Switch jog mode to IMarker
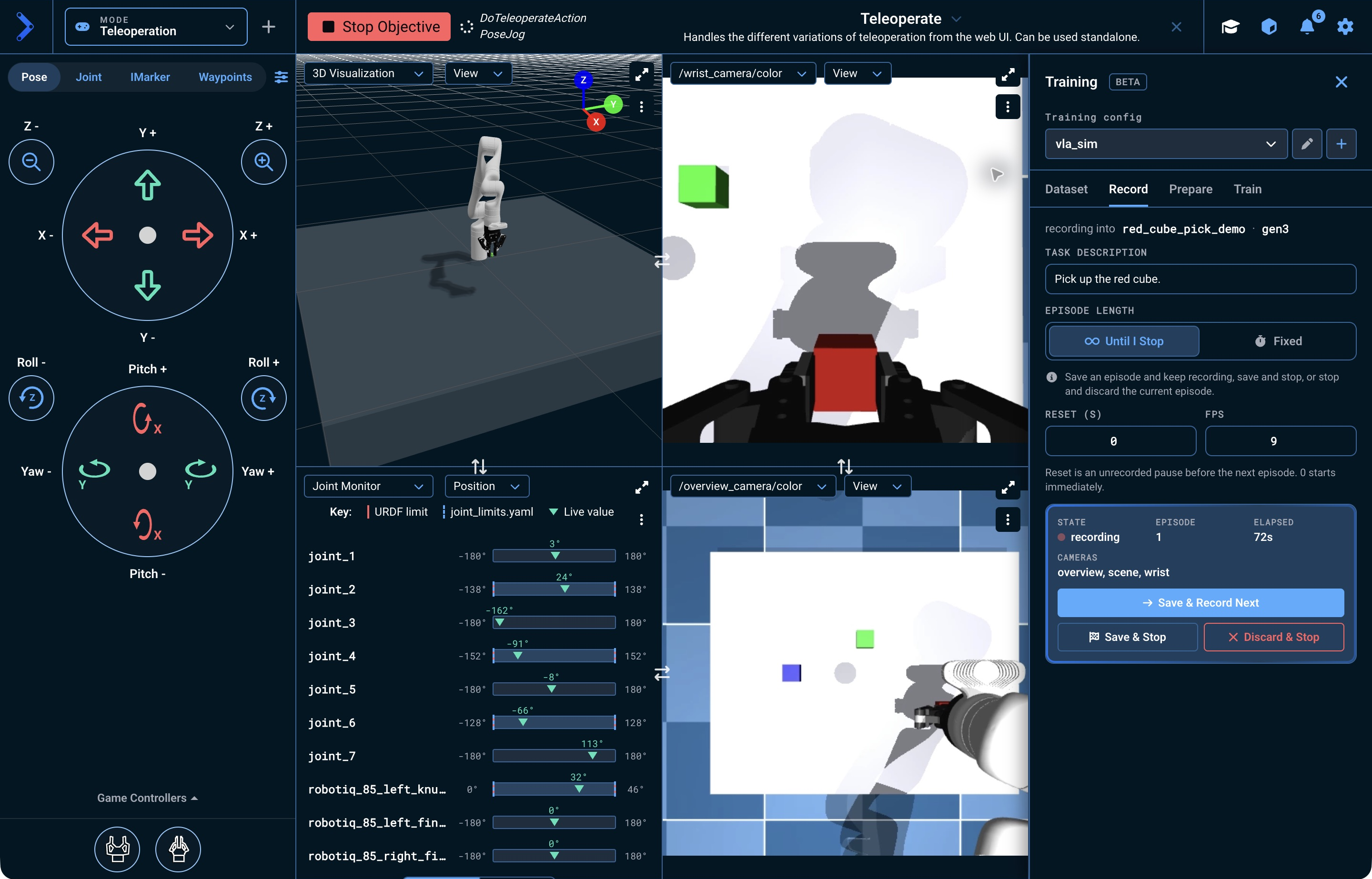This screenshot has height=879, width=1372. (x=150, y=77)
